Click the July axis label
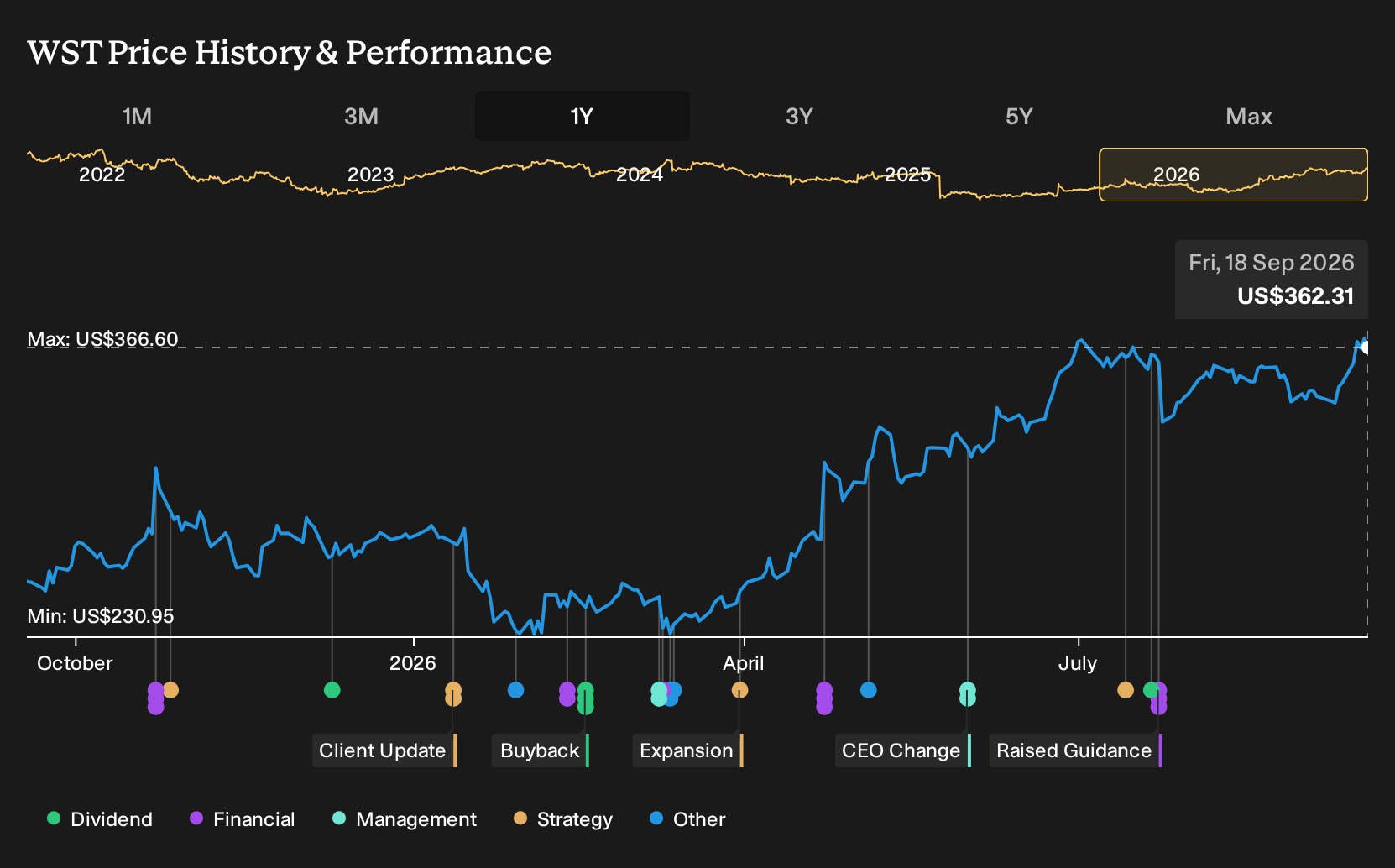 [x=1078, y=663]
